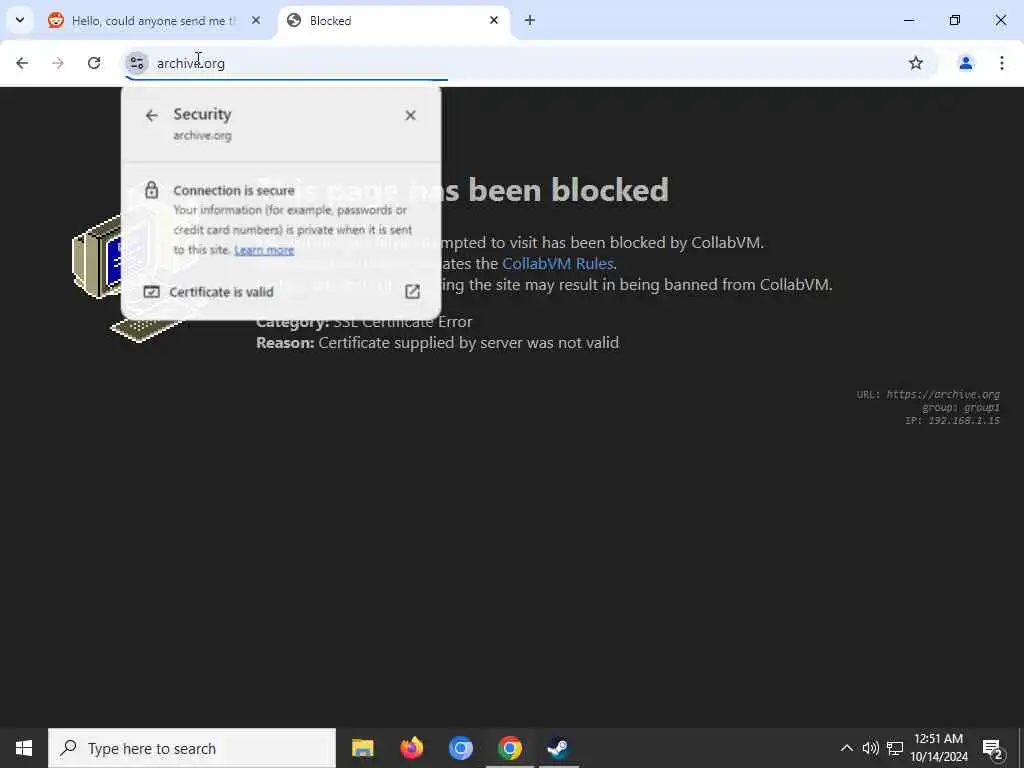Close the Blocked tab
The image size is (1024, 768).
[494, 20]
